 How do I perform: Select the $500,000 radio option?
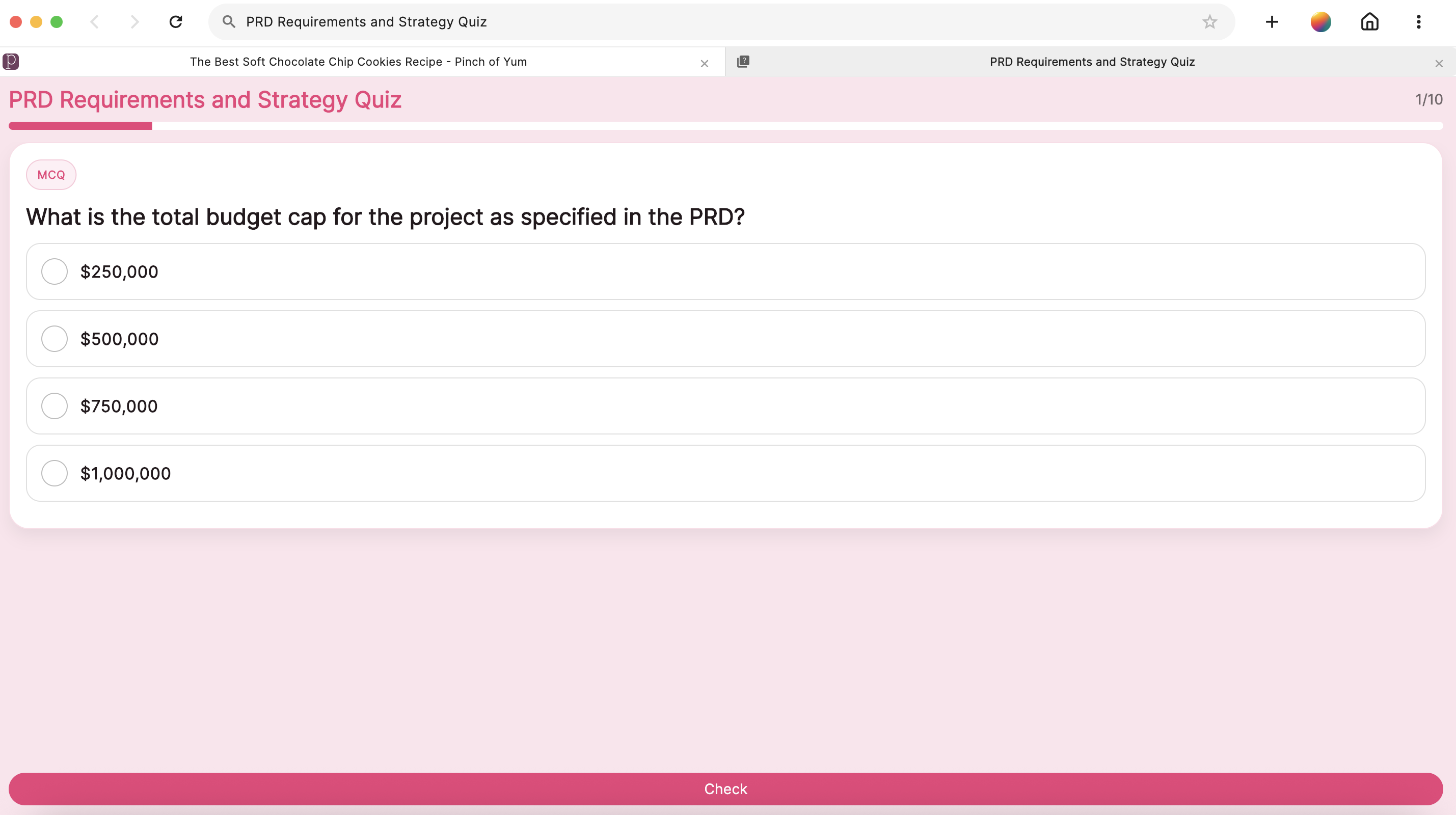55,339
